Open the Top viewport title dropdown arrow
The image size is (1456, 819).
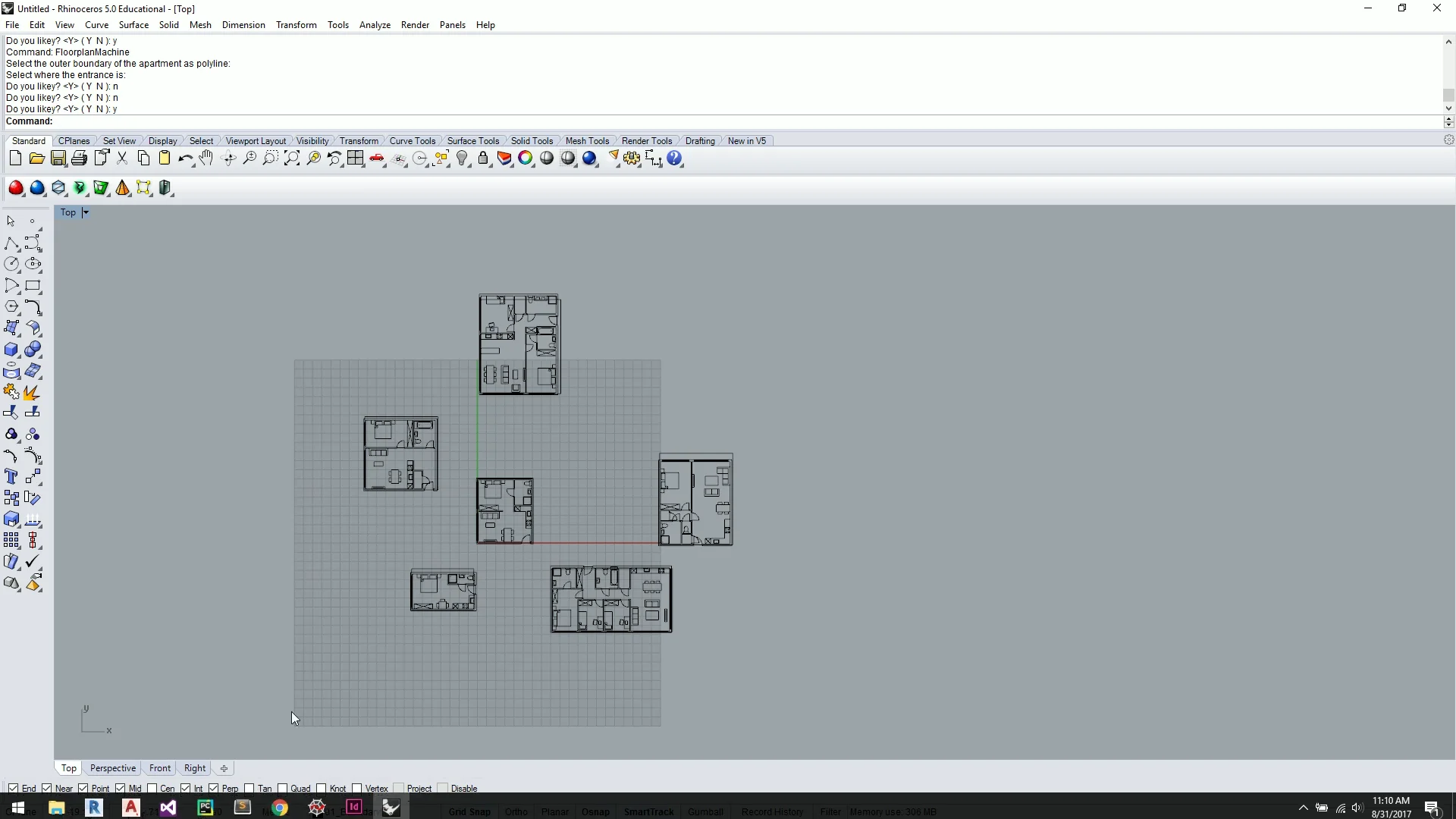[86, 212]
